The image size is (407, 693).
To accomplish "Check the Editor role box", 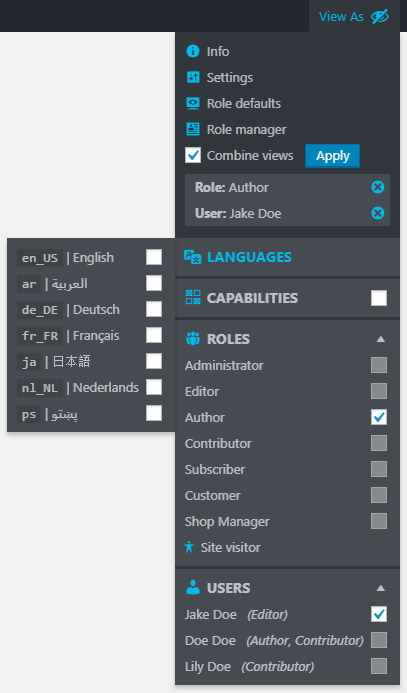I will [x=379, y=391].
